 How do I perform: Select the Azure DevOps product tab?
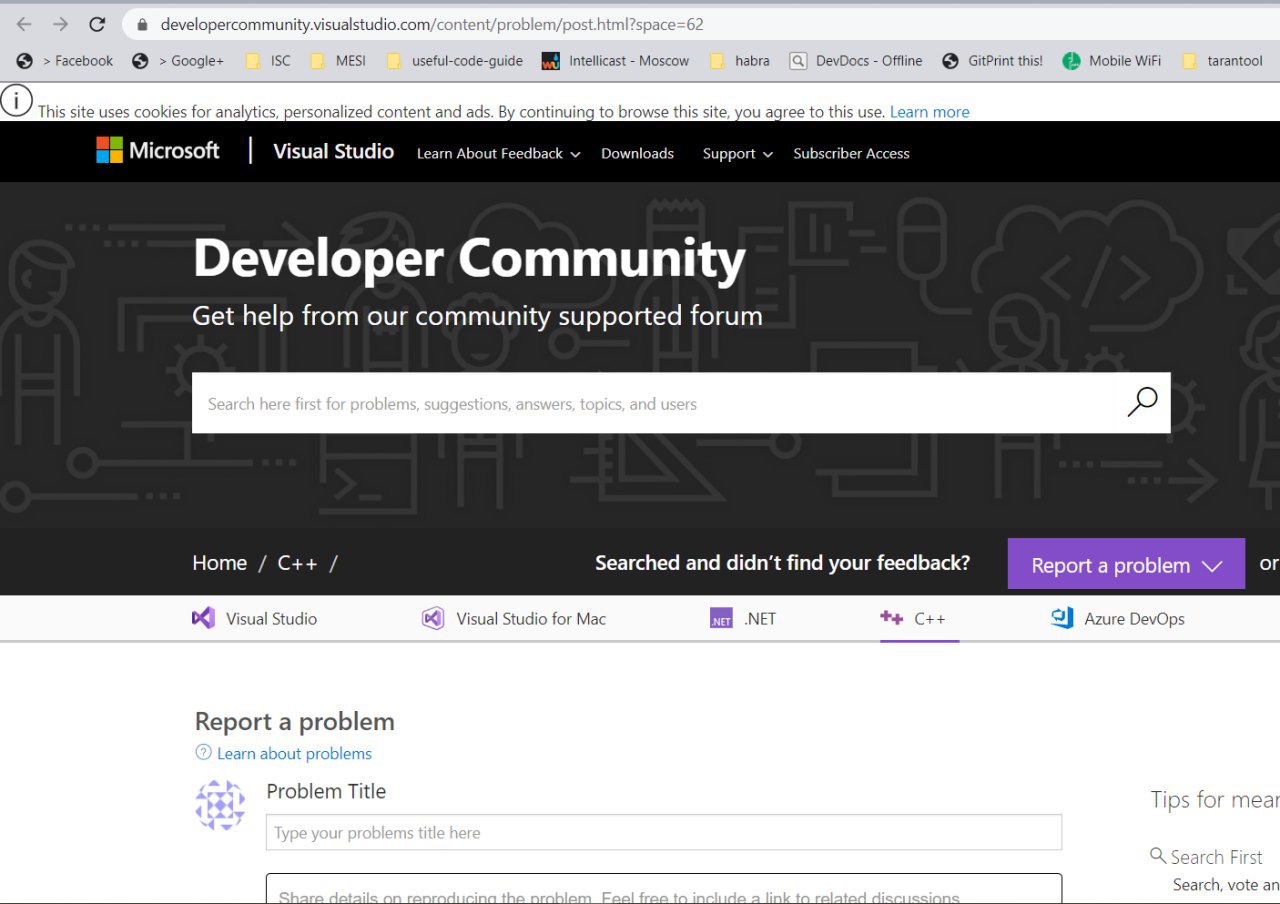click(x=1118, y=619)
